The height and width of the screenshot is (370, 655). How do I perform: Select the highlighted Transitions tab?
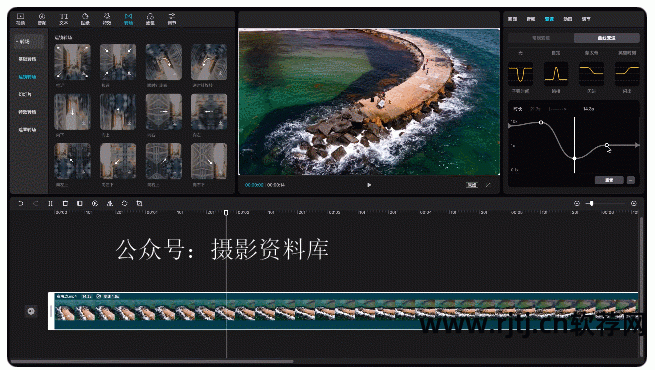click(x=128, y=19)
